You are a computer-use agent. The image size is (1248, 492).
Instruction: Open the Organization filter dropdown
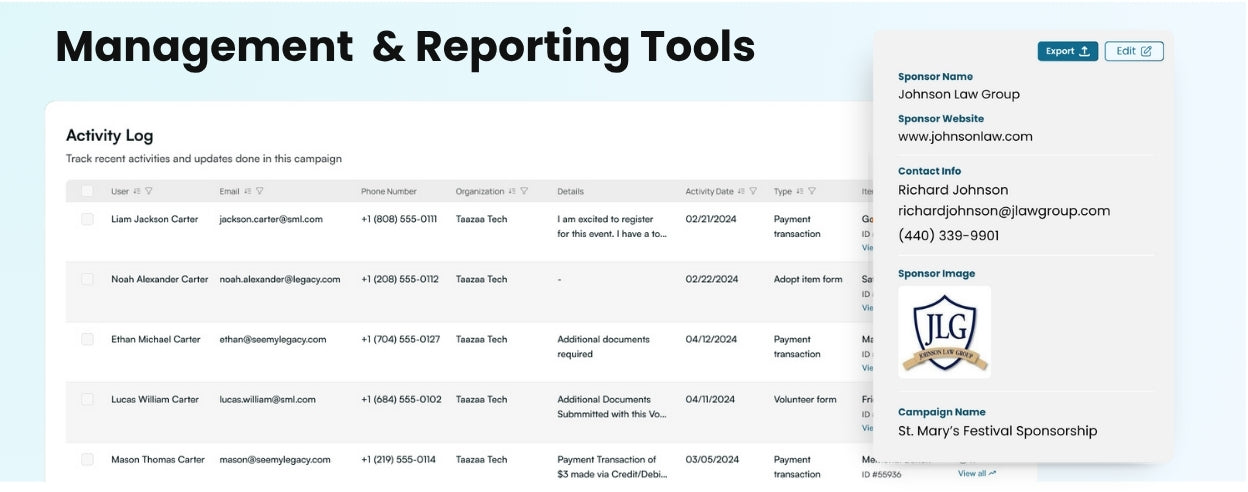pyautogui.click(x=524, y=191)
